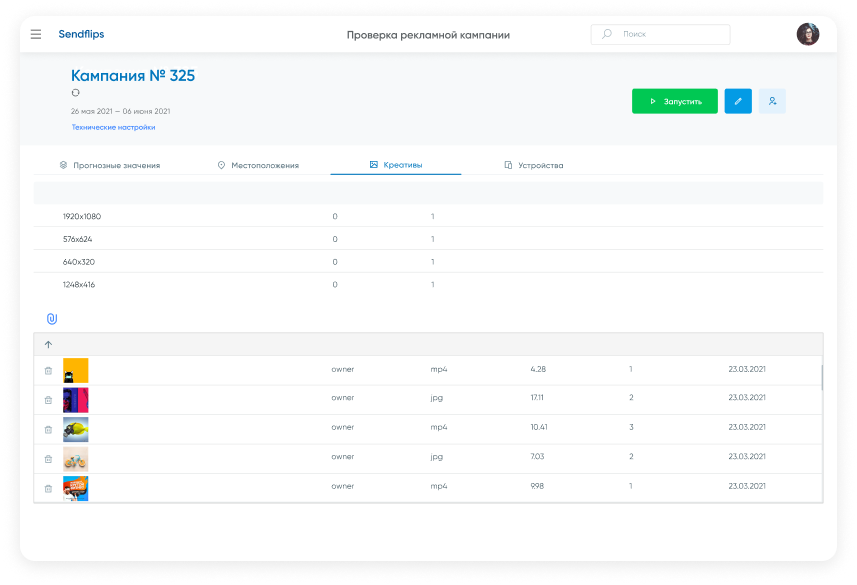Screen dimensions: 857x585
Task: Click the refresh icon under campaign title
Action: [75, 93]
